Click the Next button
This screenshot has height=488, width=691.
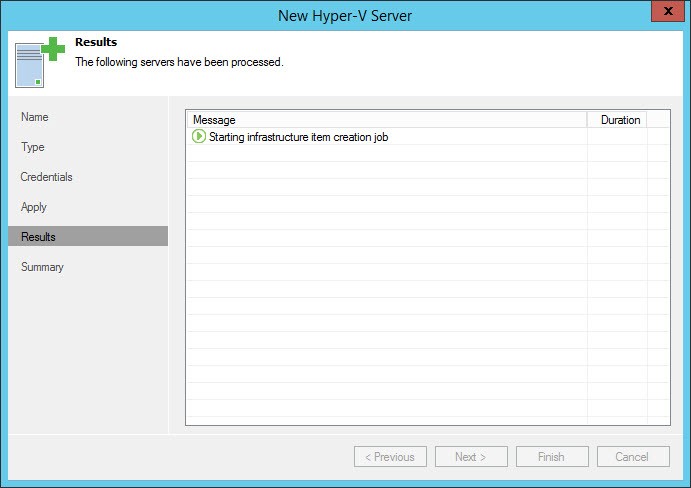point(471,457)
